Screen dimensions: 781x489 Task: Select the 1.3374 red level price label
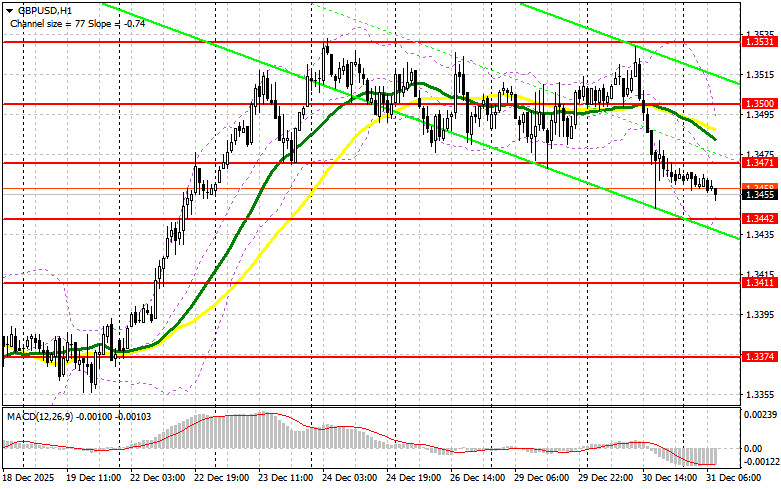pyautogui.click(x=756, y=356)
